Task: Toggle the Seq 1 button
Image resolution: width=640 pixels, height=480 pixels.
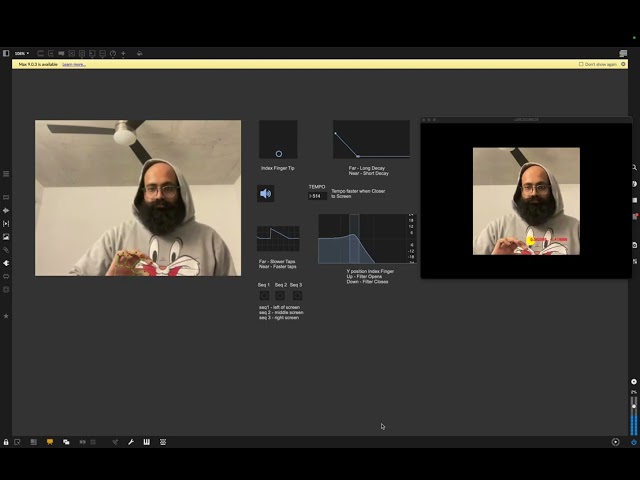Action: [x=264, y=296]
